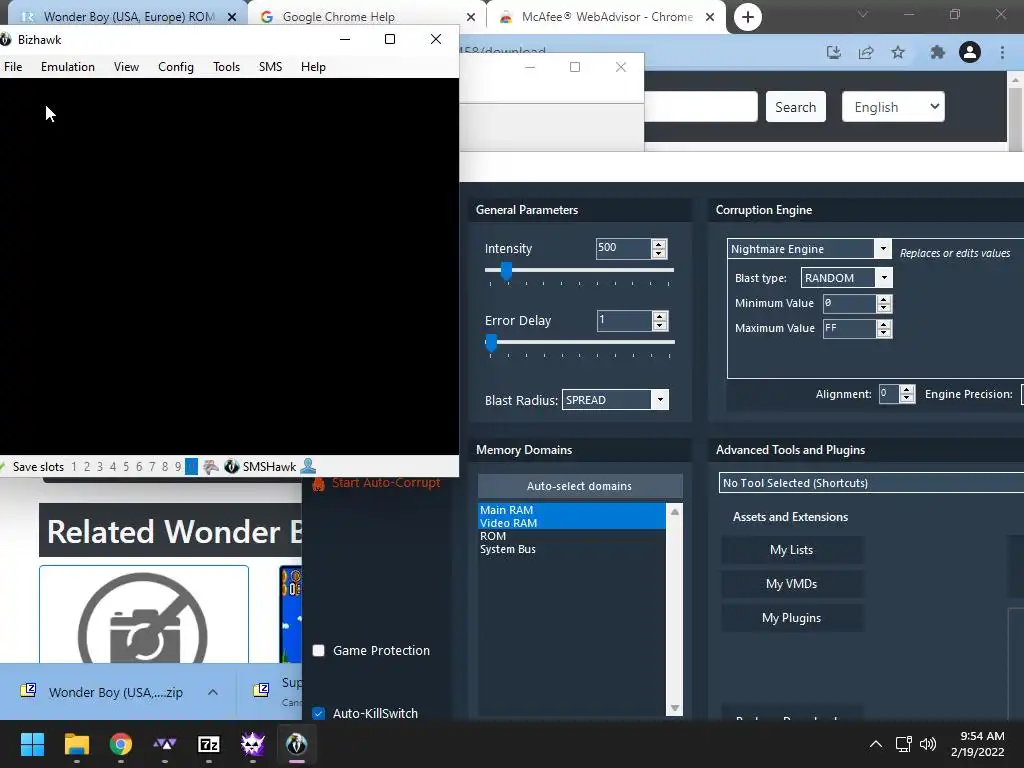Select ROM memory domain
The width and height of the screenshot is (1024, 768).
click(571, 536)
